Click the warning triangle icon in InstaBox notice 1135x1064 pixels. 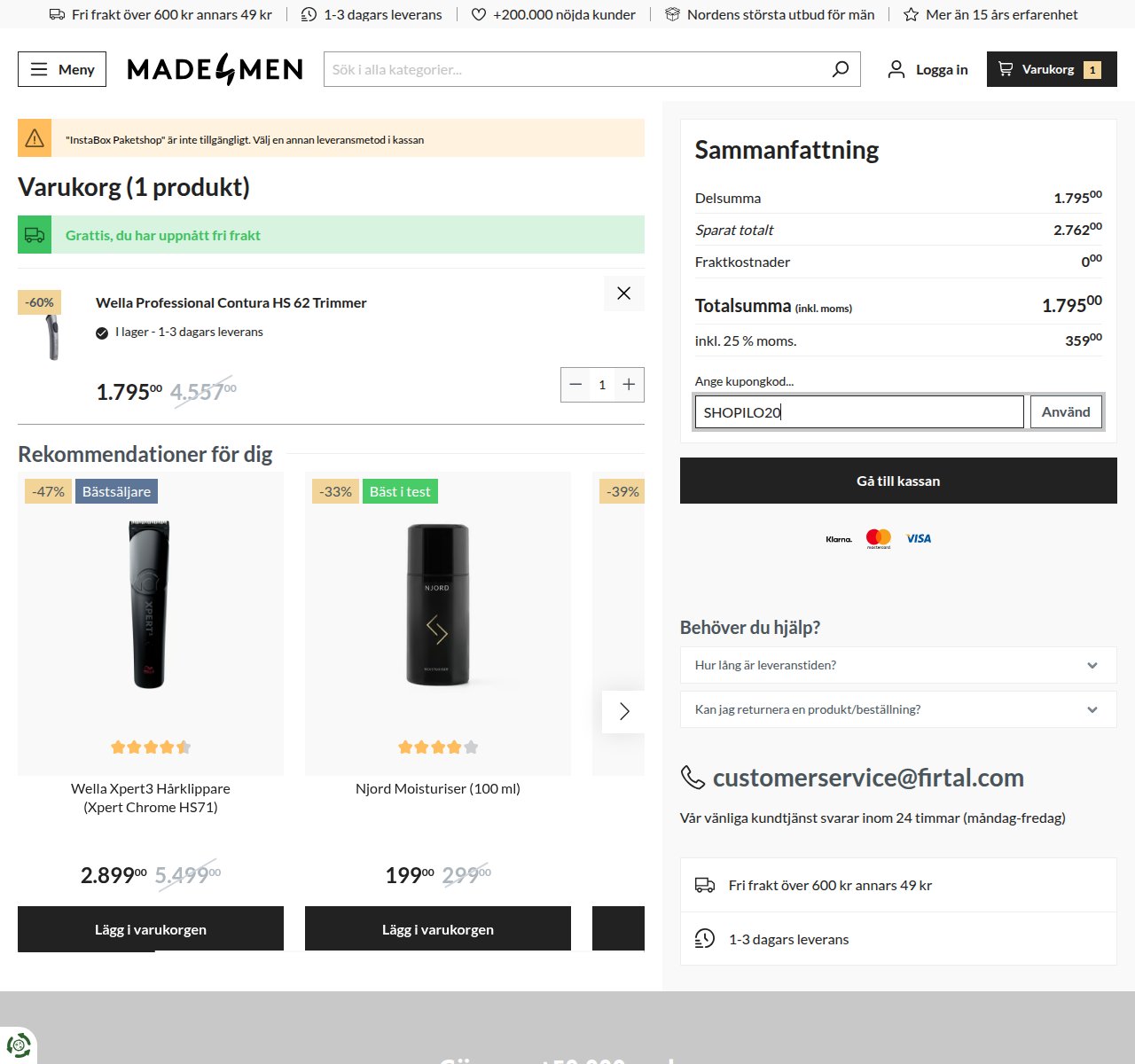point(35,138)
